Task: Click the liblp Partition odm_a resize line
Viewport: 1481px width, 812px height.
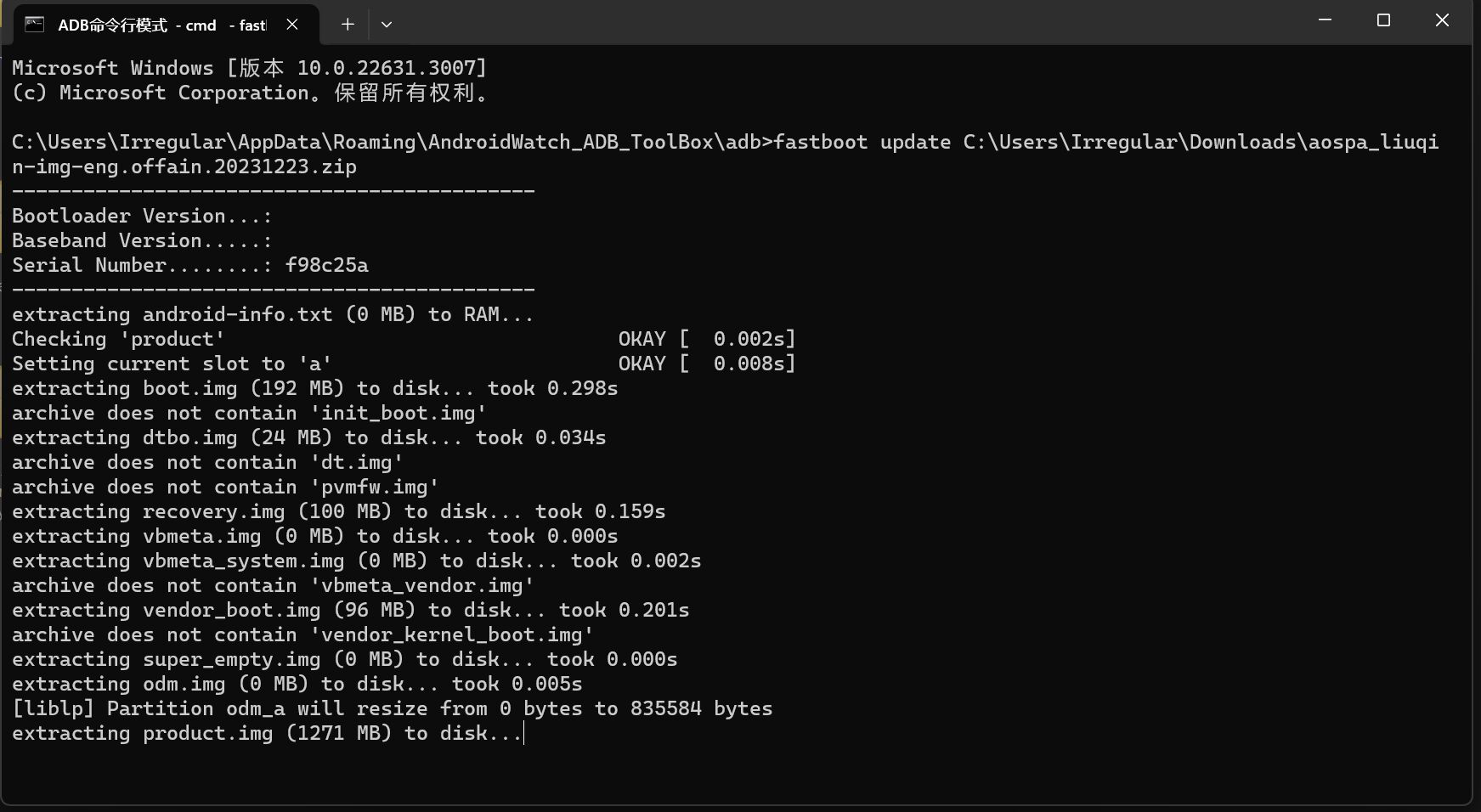Action: point(392,708)
